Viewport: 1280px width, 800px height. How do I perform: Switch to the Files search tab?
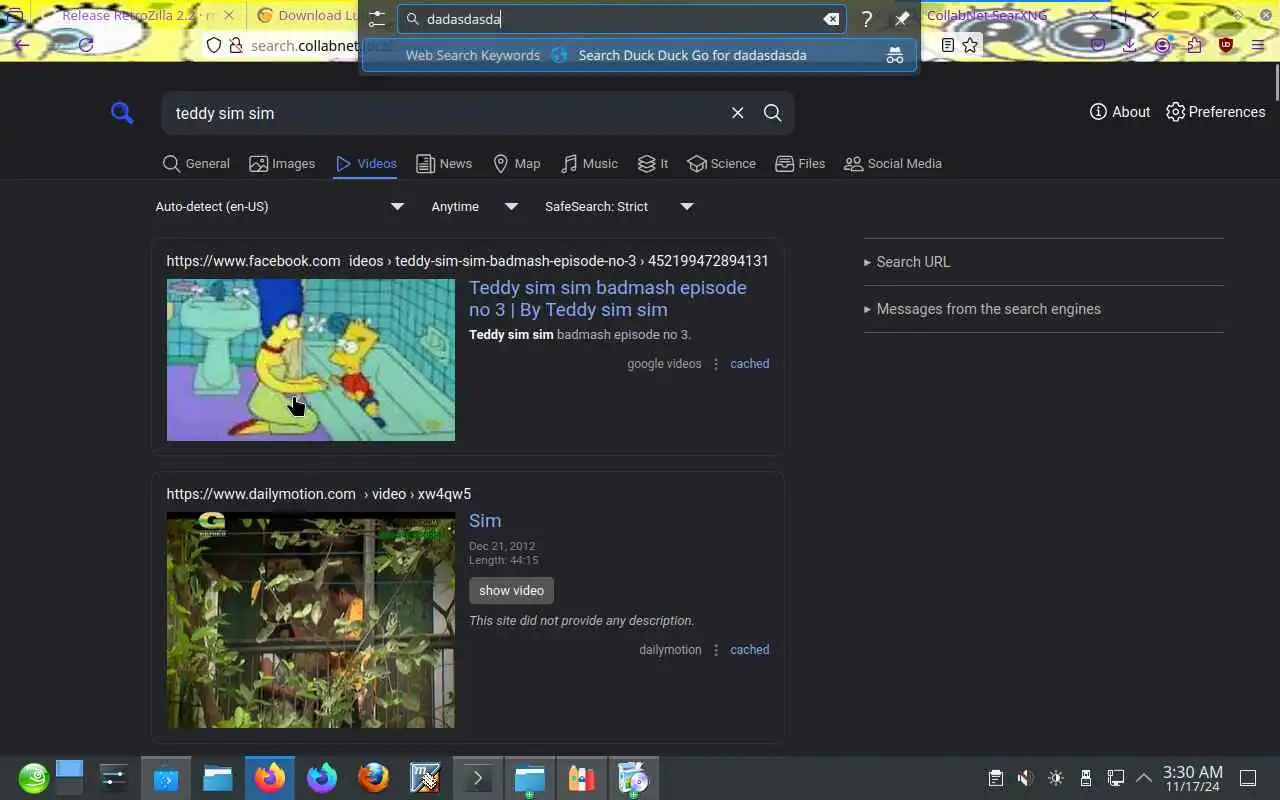click(x=800, y=164)
